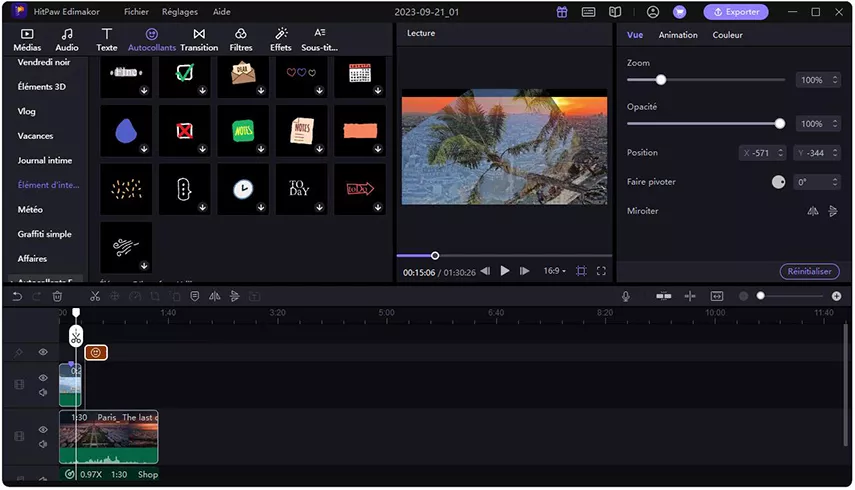Start voice-over recording with microphone icon

tap(626, 296)
